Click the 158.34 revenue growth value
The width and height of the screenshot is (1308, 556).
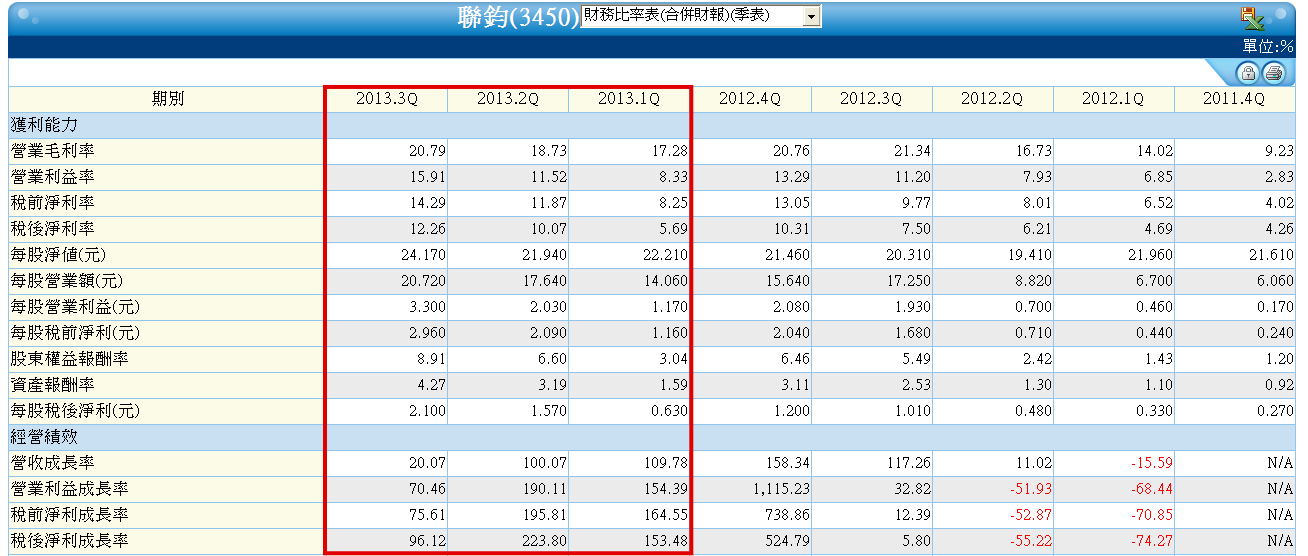point(786,463)
